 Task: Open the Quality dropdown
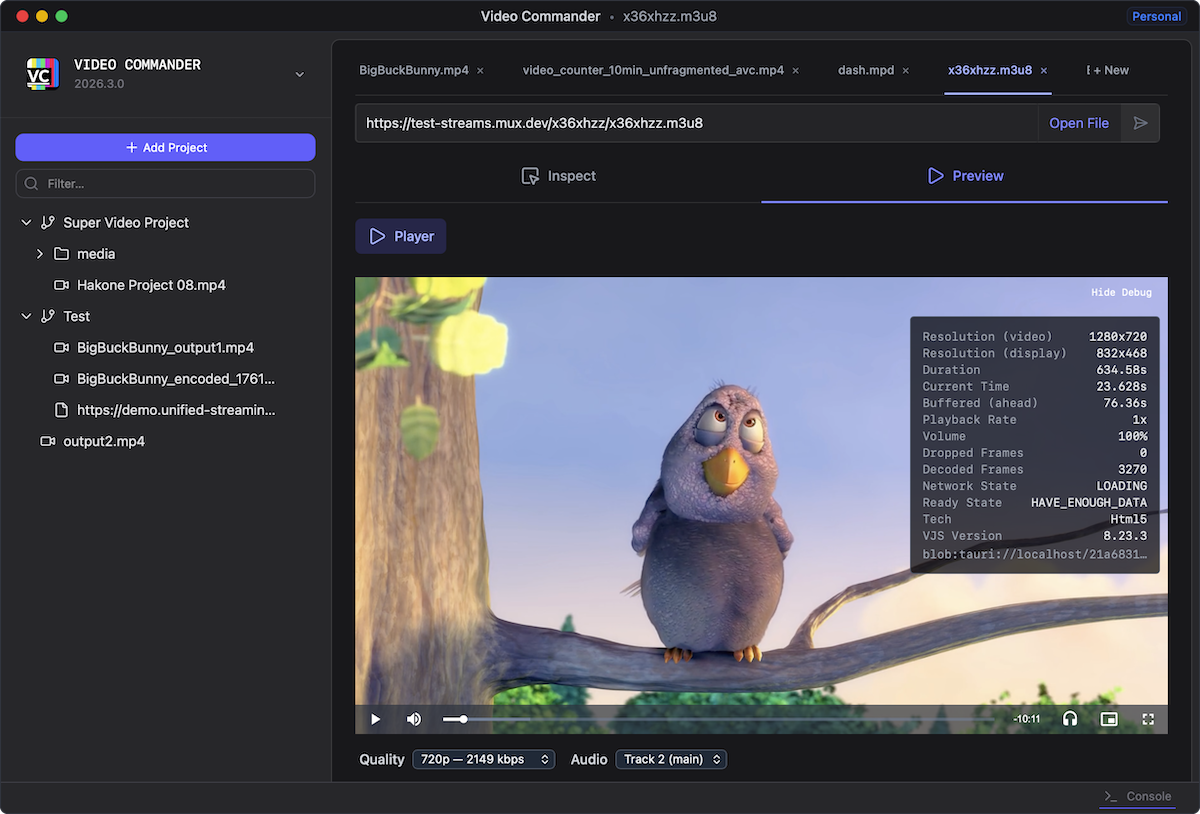pyautogui.click(x=483, y=759)
